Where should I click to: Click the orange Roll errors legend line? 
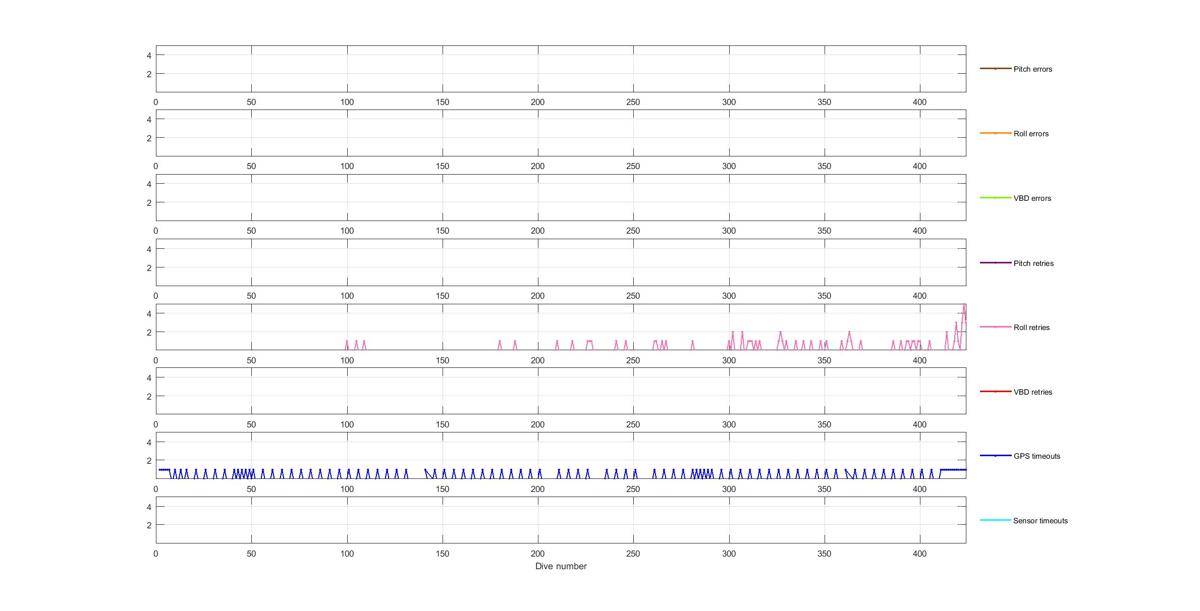pyautogui.click(x=995, y=133)
